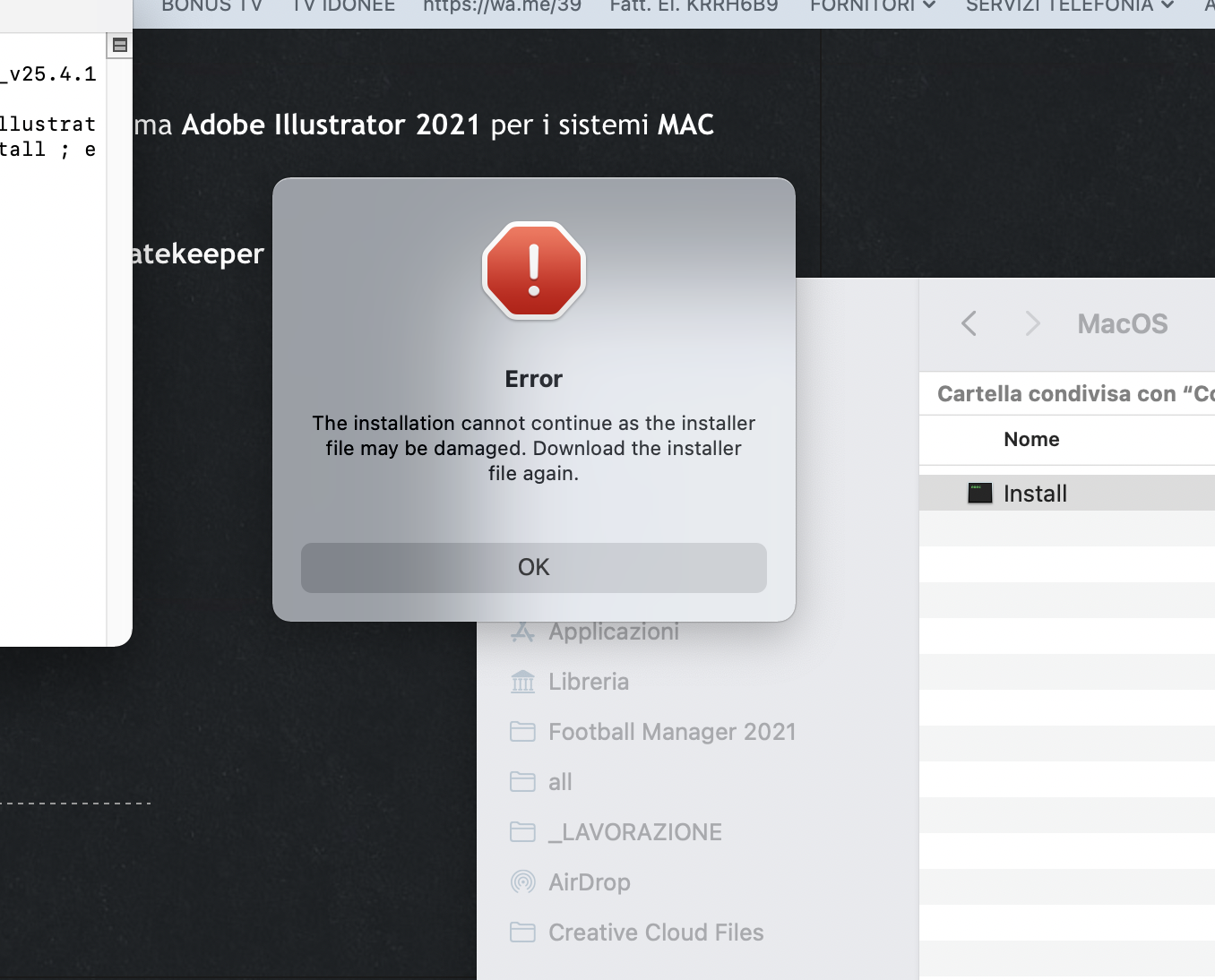Open TV IDONEE bookmark
This screenshot has height=980, width=1215.
343,5
